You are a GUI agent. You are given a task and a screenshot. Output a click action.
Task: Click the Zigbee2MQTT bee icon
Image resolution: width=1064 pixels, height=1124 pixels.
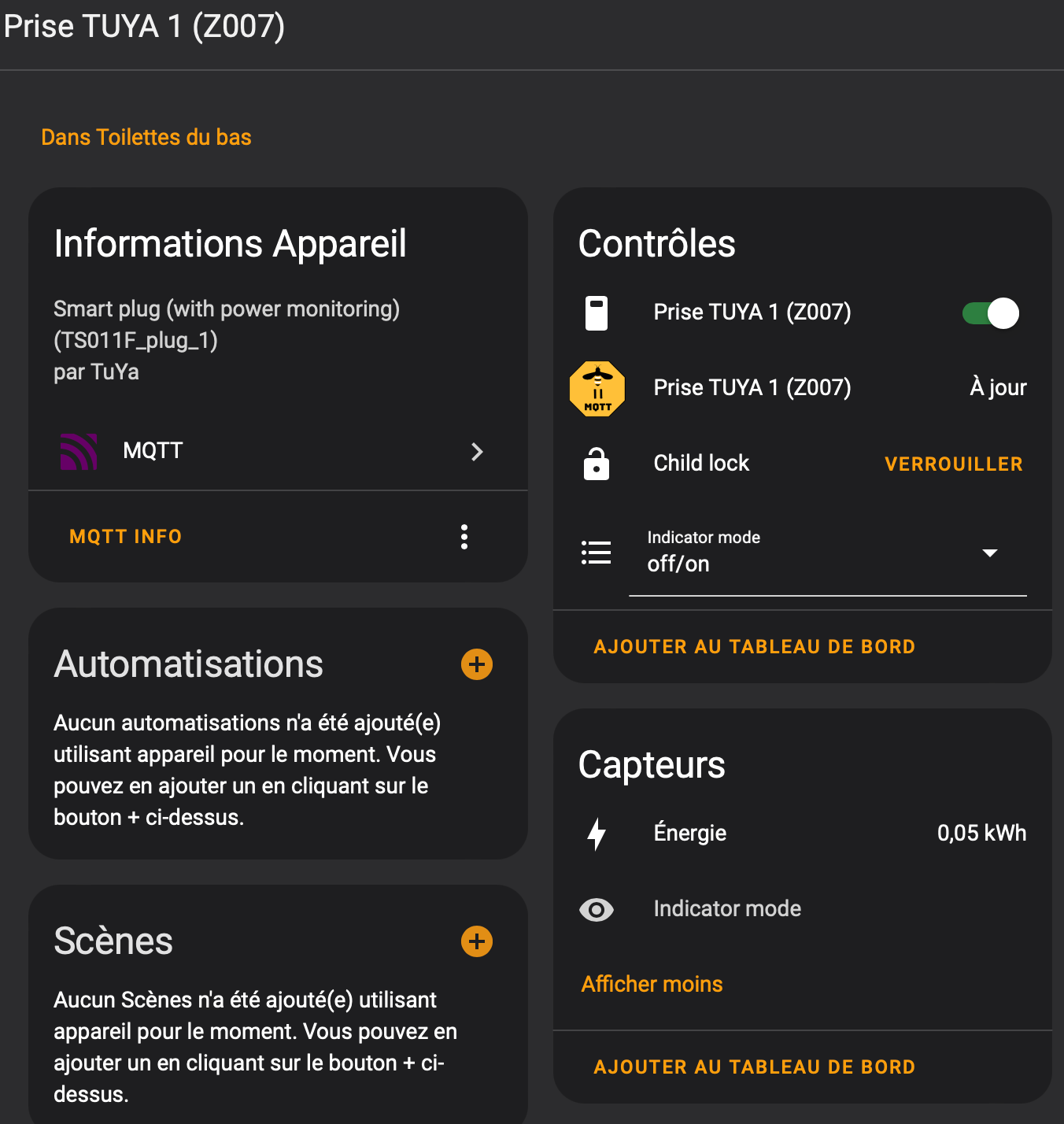[597, 388]
